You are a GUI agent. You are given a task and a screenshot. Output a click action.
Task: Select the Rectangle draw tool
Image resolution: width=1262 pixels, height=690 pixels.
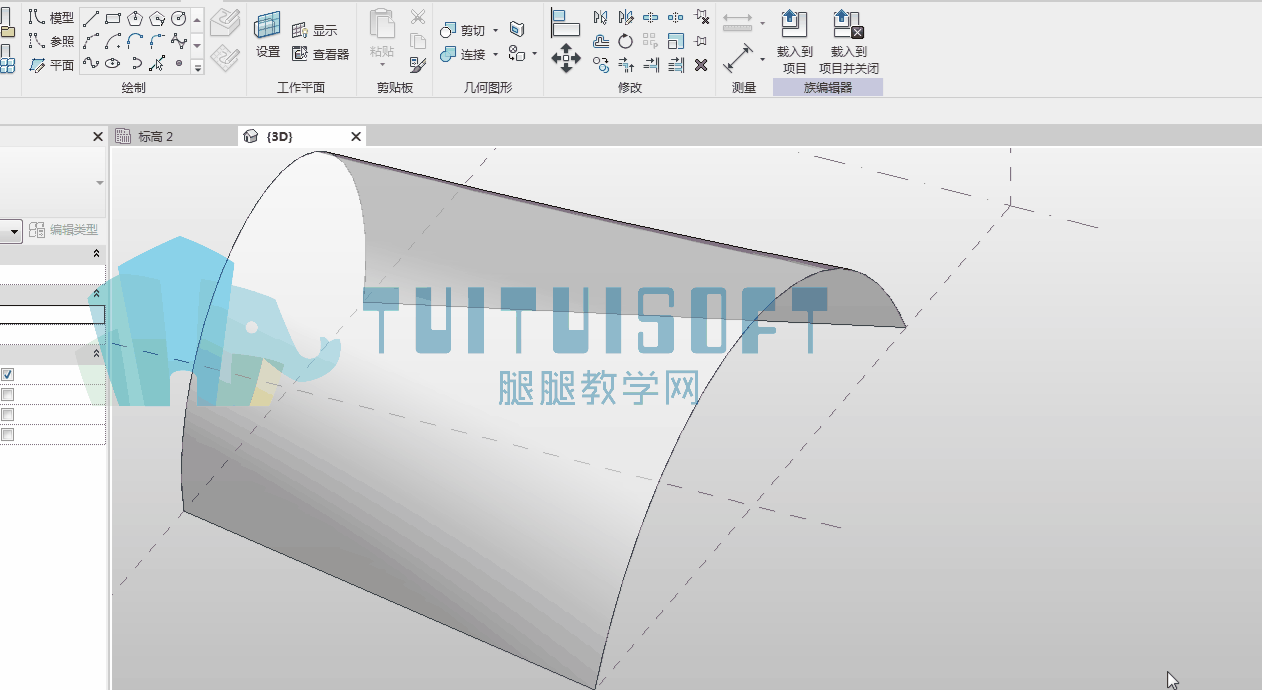click(113, 19)
